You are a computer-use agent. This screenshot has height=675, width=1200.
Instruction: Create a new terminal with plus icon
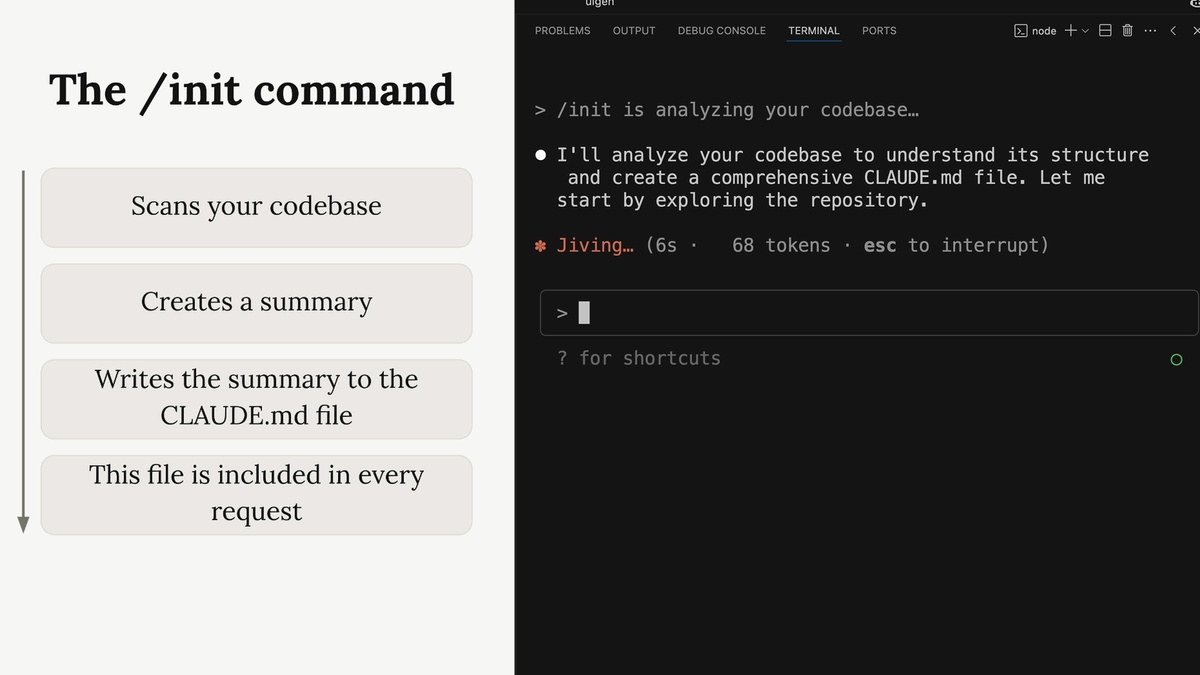click(x=1070, y=31)
